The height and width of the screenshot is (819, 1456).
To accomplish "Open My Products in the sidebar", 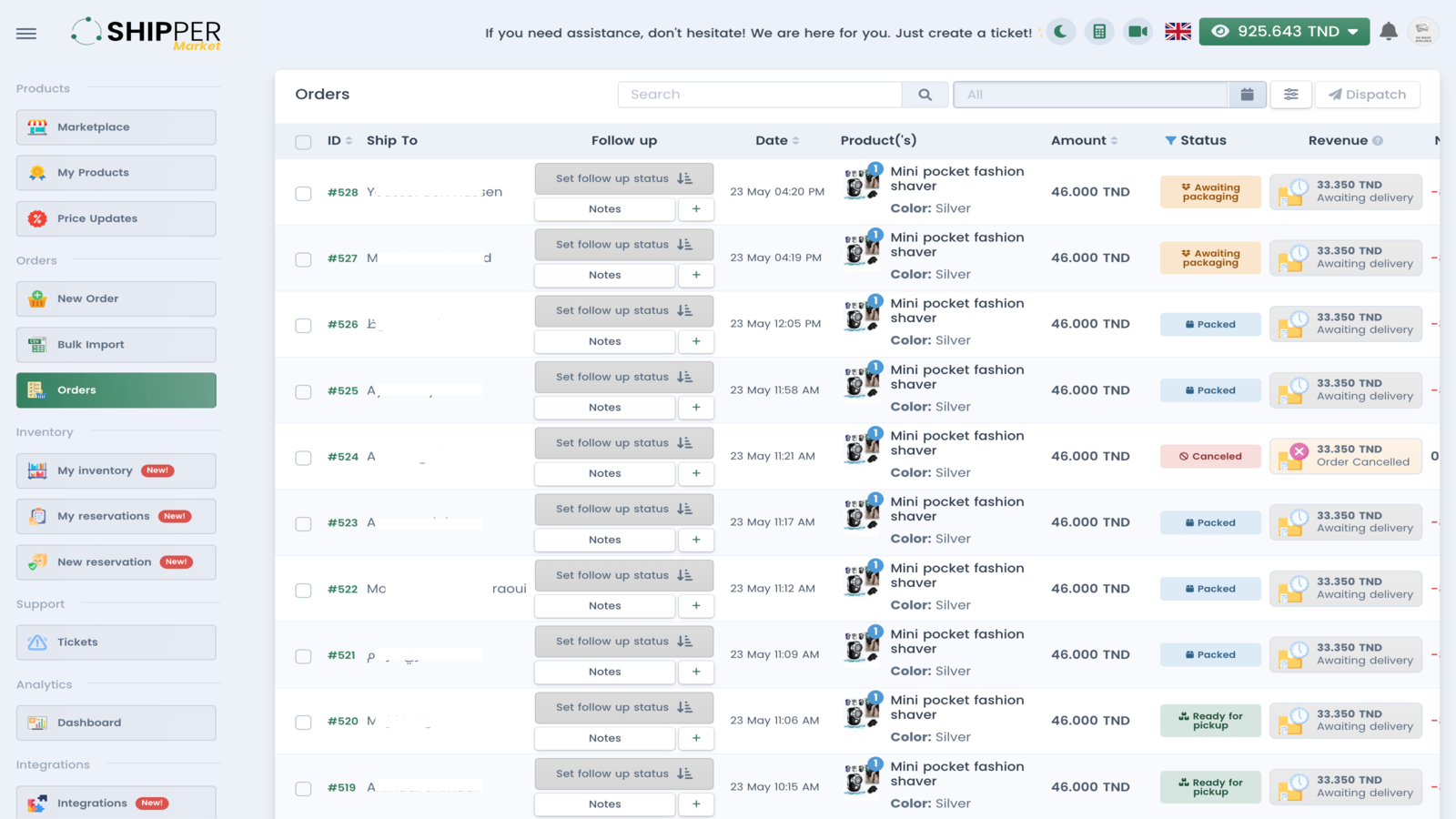I will pos(116,173).
